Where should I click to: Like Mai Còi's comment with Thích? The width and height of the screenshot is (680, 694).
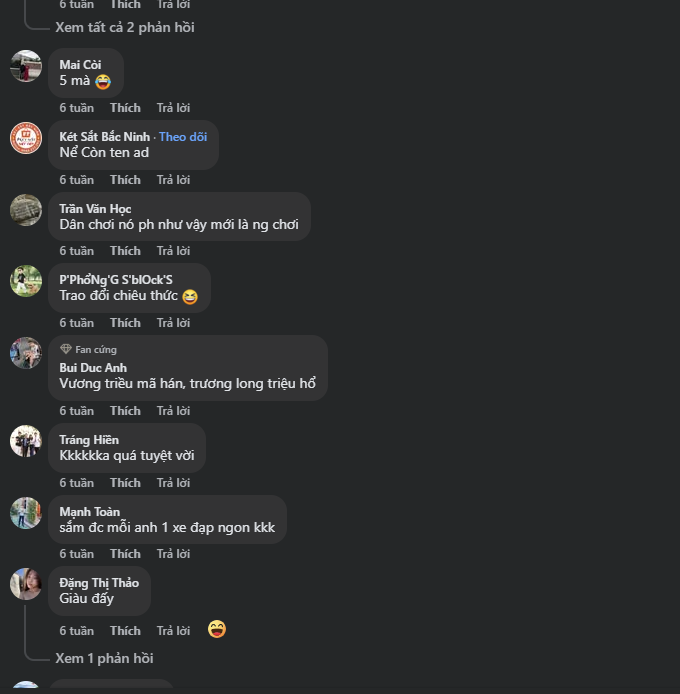click(125, 108)
